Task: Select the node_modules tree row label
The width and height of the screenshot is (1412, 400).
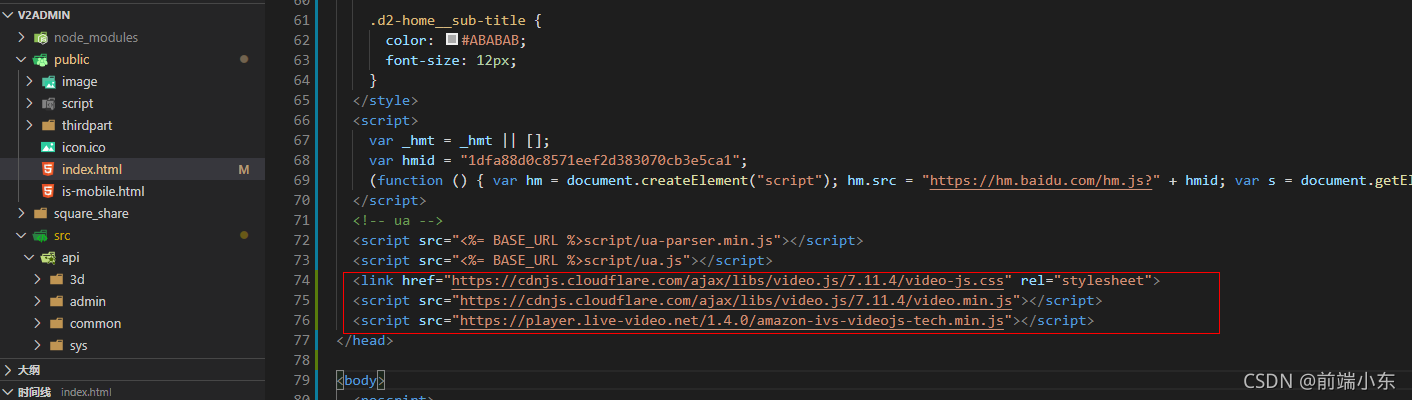Action: [x=96, y=37]
